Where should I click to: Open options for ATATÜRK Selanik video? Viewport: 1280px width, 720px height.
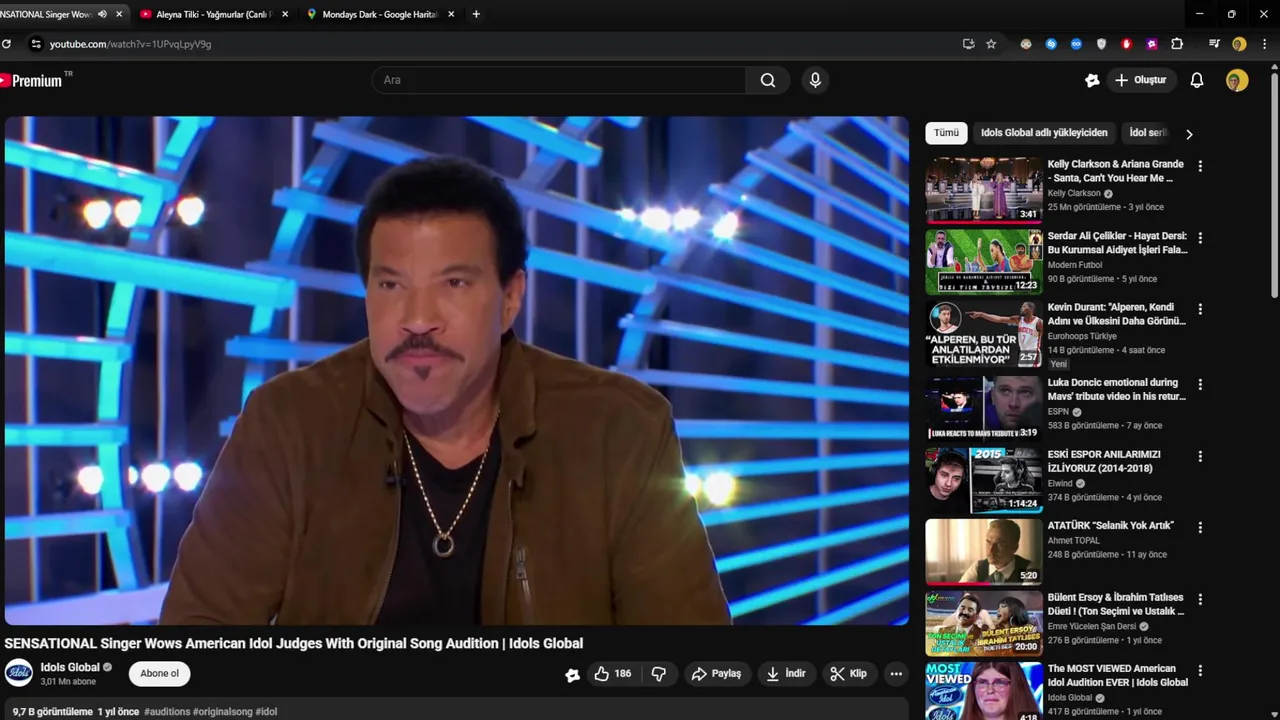pyautogui.click(x=1200, y=527)
